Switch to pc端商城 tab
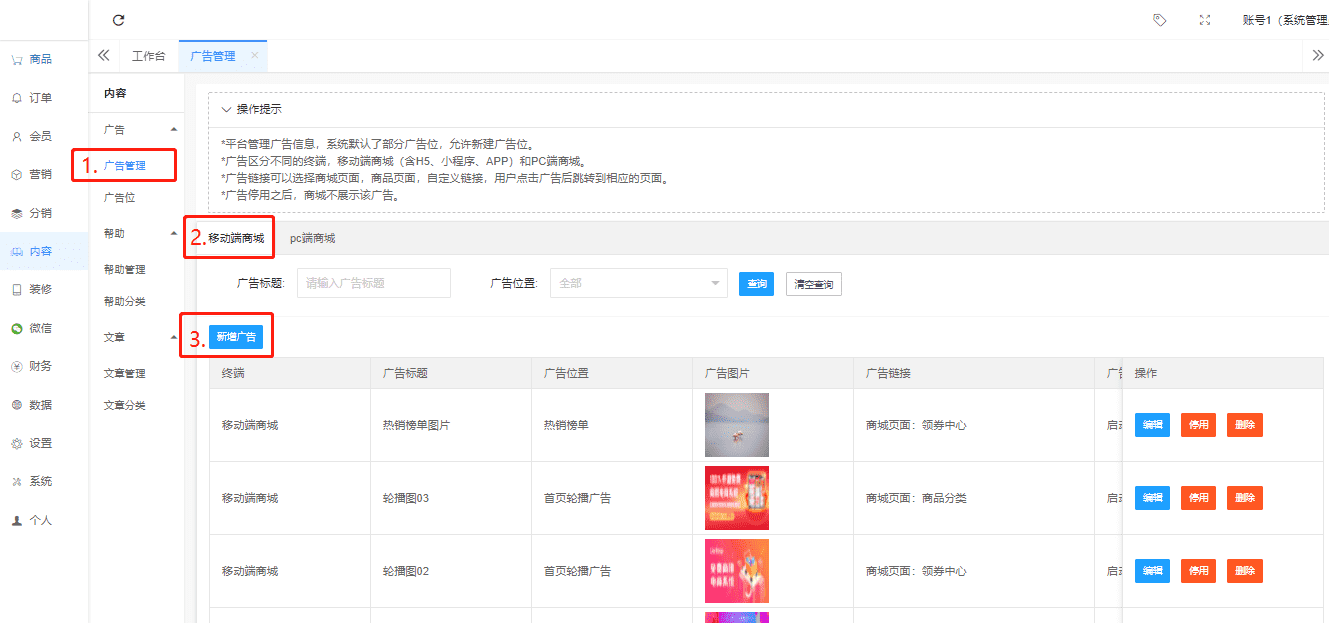 312,238
